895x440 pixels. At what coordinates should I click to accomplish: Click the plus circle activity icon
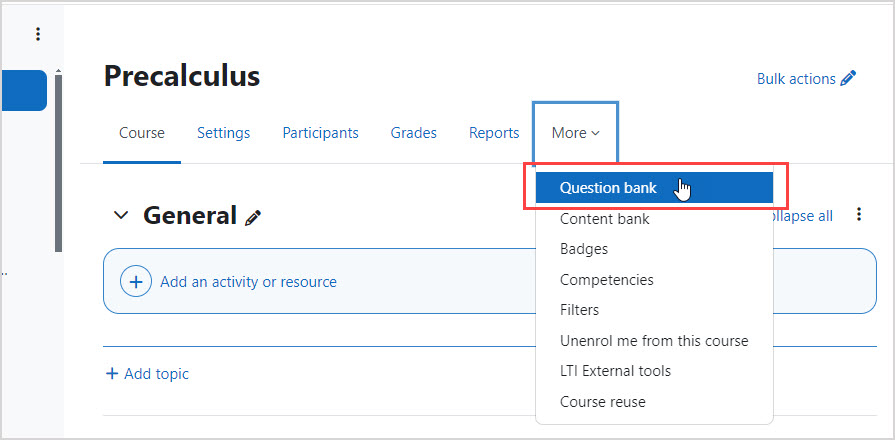point(136,281)
